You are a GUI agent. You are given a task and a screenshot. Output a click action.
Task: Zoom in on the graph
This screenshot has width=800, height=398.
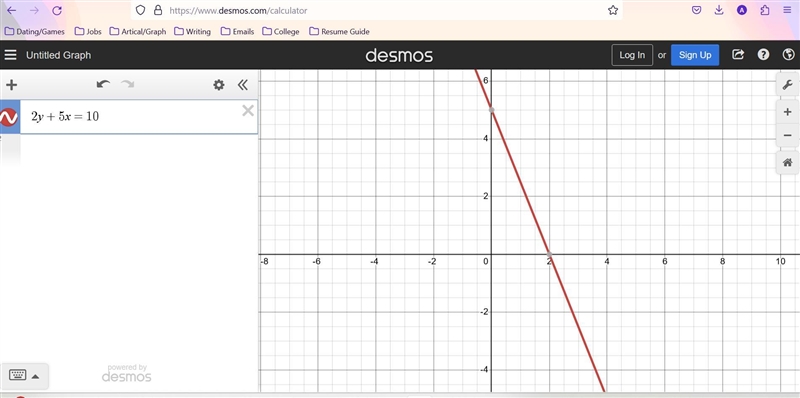pos(787,112)
